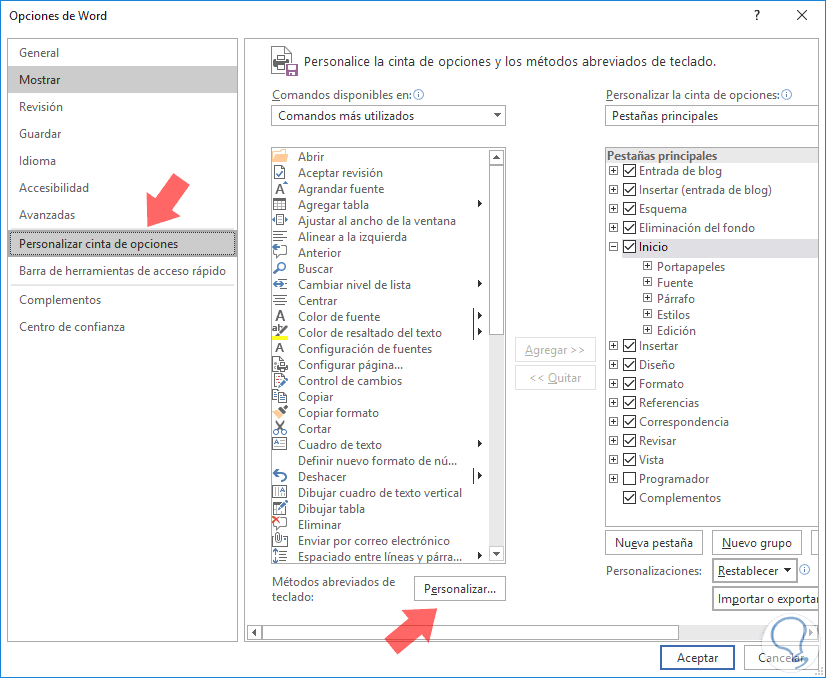This screenshot has height=678, width=826.
Task: Uncheck the Entrada de blog checkbox
Action: pos(630,171)
